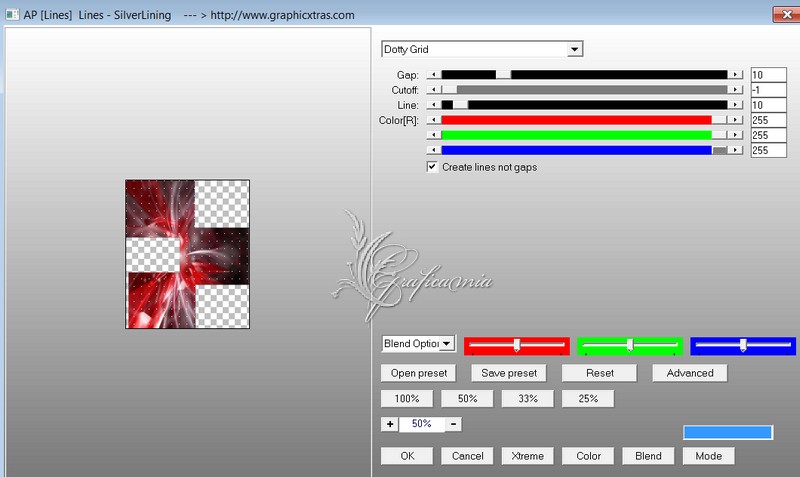Open Advanced settings
The image size is (800, 477).
tap(690, 373)
